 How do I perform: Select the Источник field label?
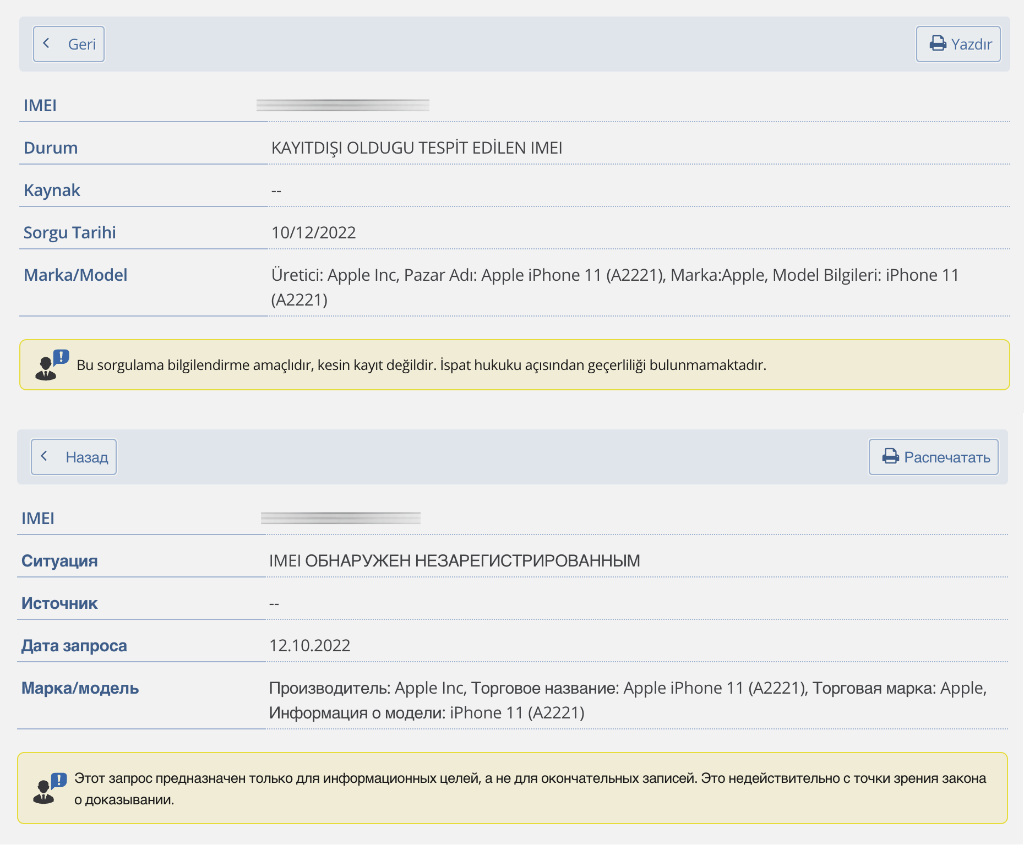click(60, 603)
